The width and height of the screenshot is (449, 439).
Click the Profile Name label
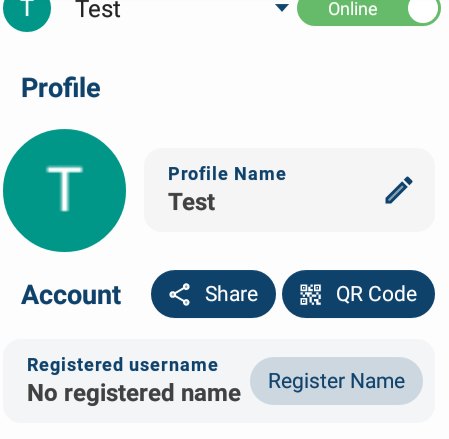point(227,174)
